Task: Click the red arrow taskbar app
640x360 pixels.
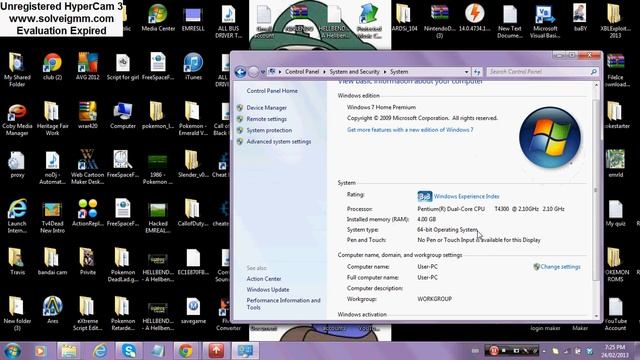Action: tap(216, 351)
